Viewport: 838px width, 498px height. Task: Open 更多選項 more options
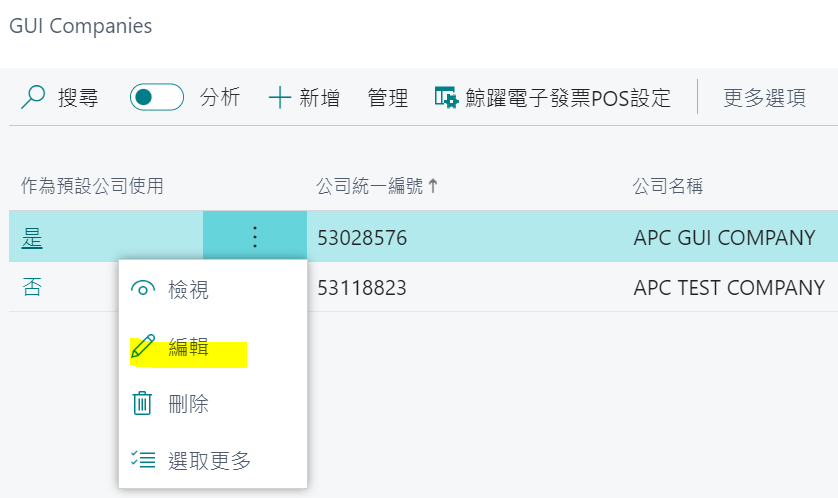click(x=764, y=98)
